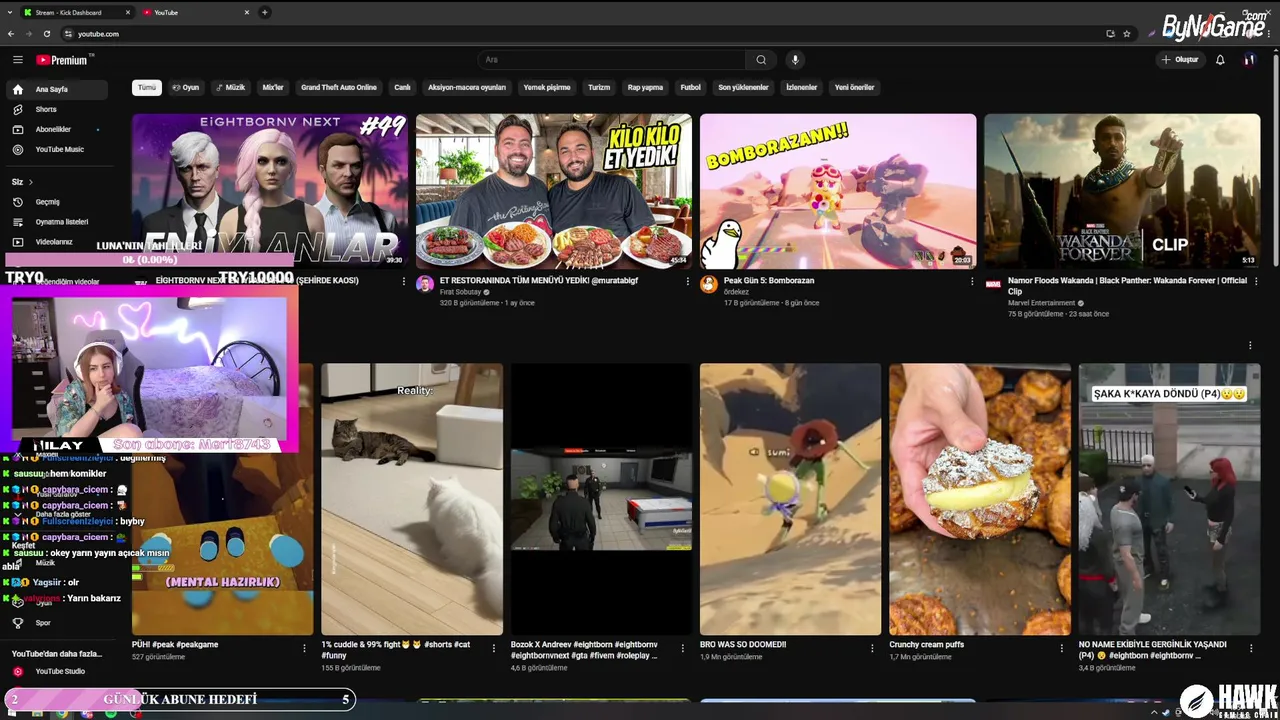Select the Mix'ler filter chip

tap(273, 88)
